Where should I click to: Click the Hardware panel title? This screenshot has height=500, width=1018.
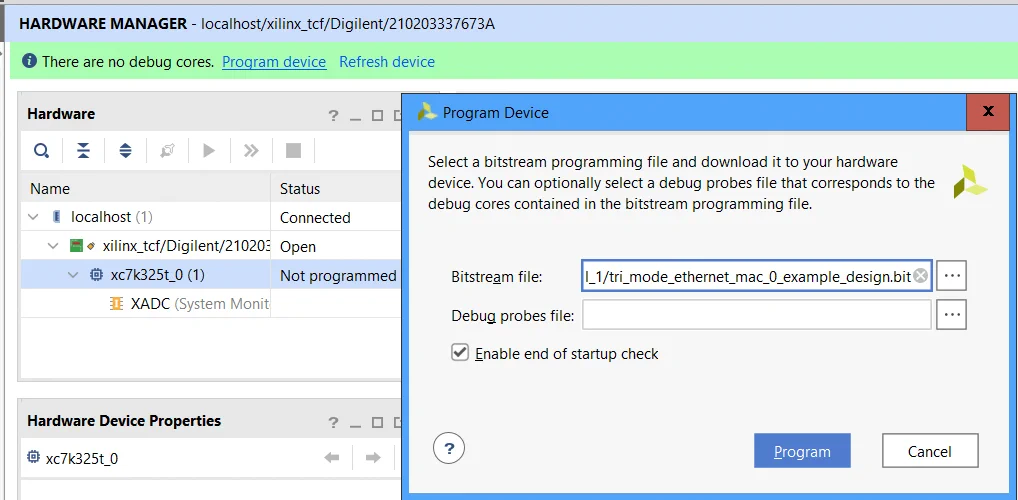[x=61, y=114]
